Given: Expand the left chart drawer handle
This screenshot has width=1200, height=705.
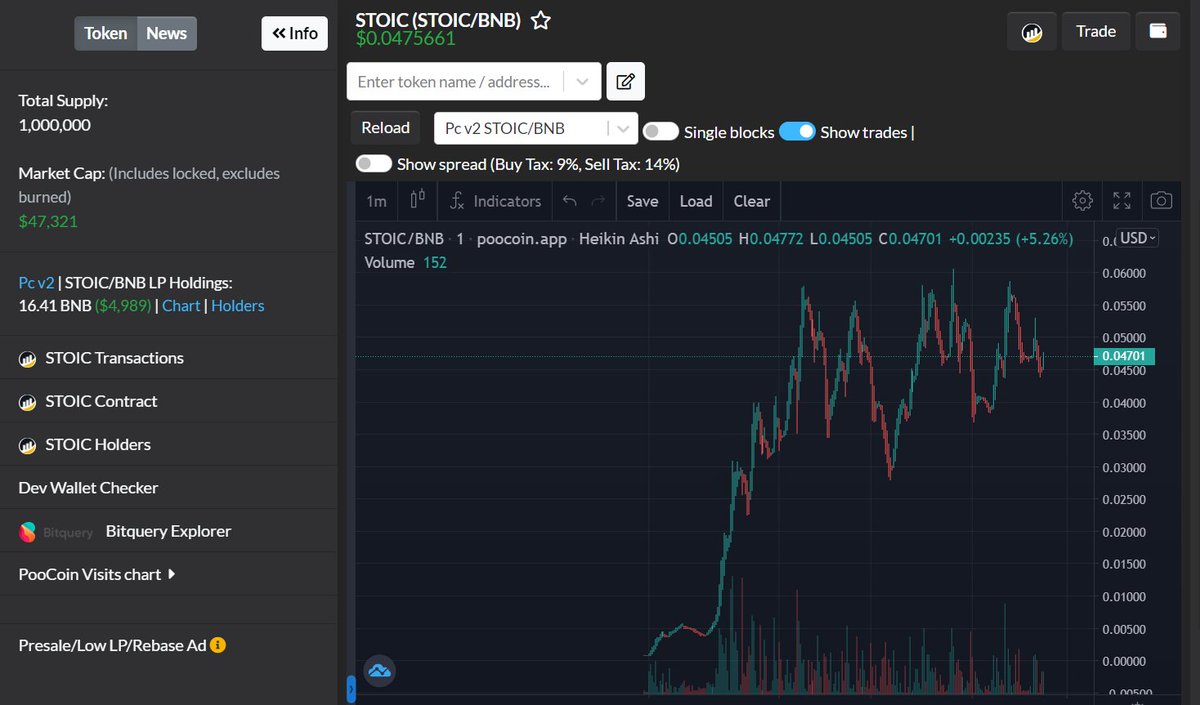Looking at the screenshot, I should pyautogui.click(x=351, y=688).
